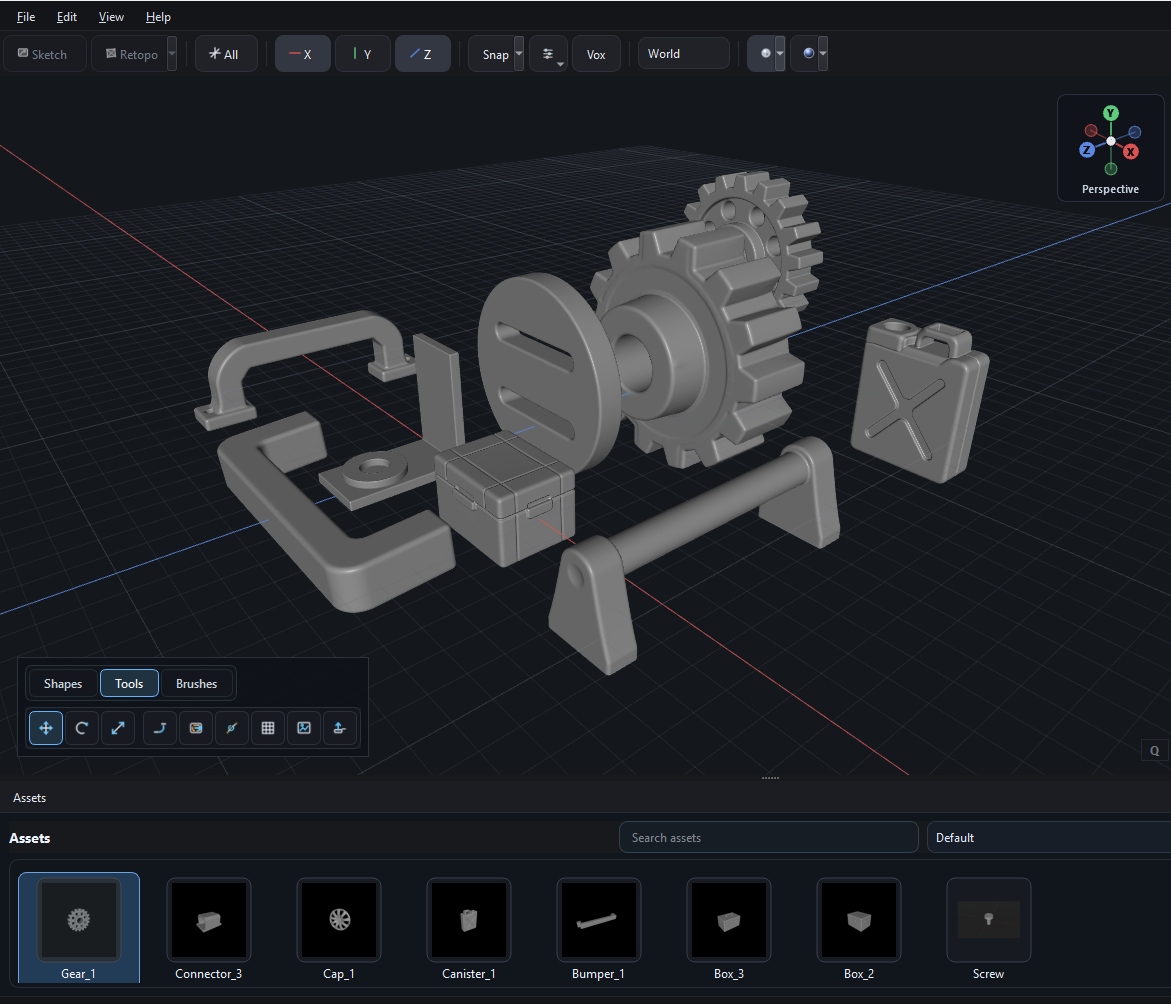Expand the flat shading sphere dropdown arrow
This screenshot has width=1171, height=1004.
780,54
